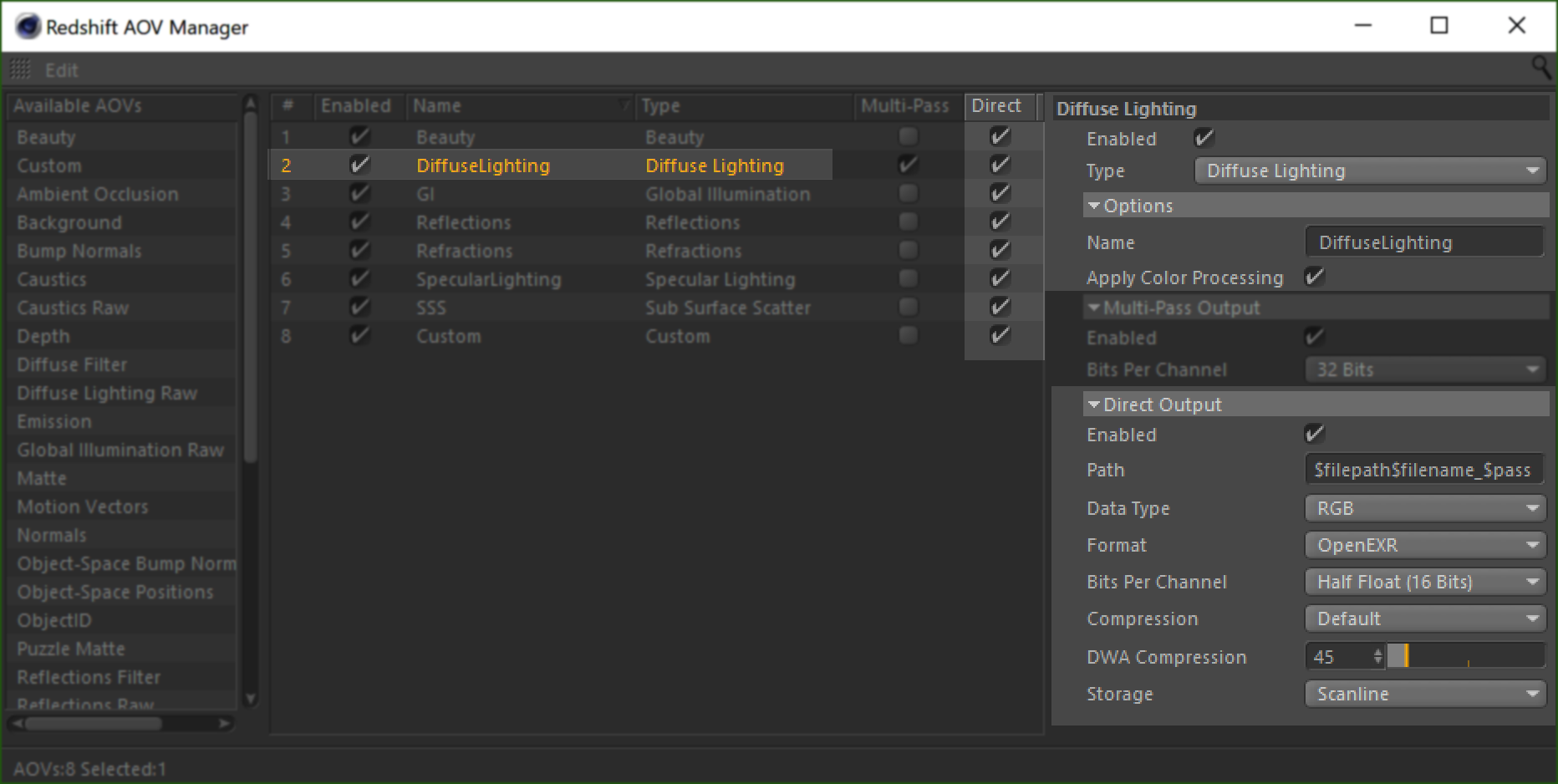Viewport: 1558px width, 784px height.
Task: Click the Cinema 4D logo in title bar
Action: 27,27
